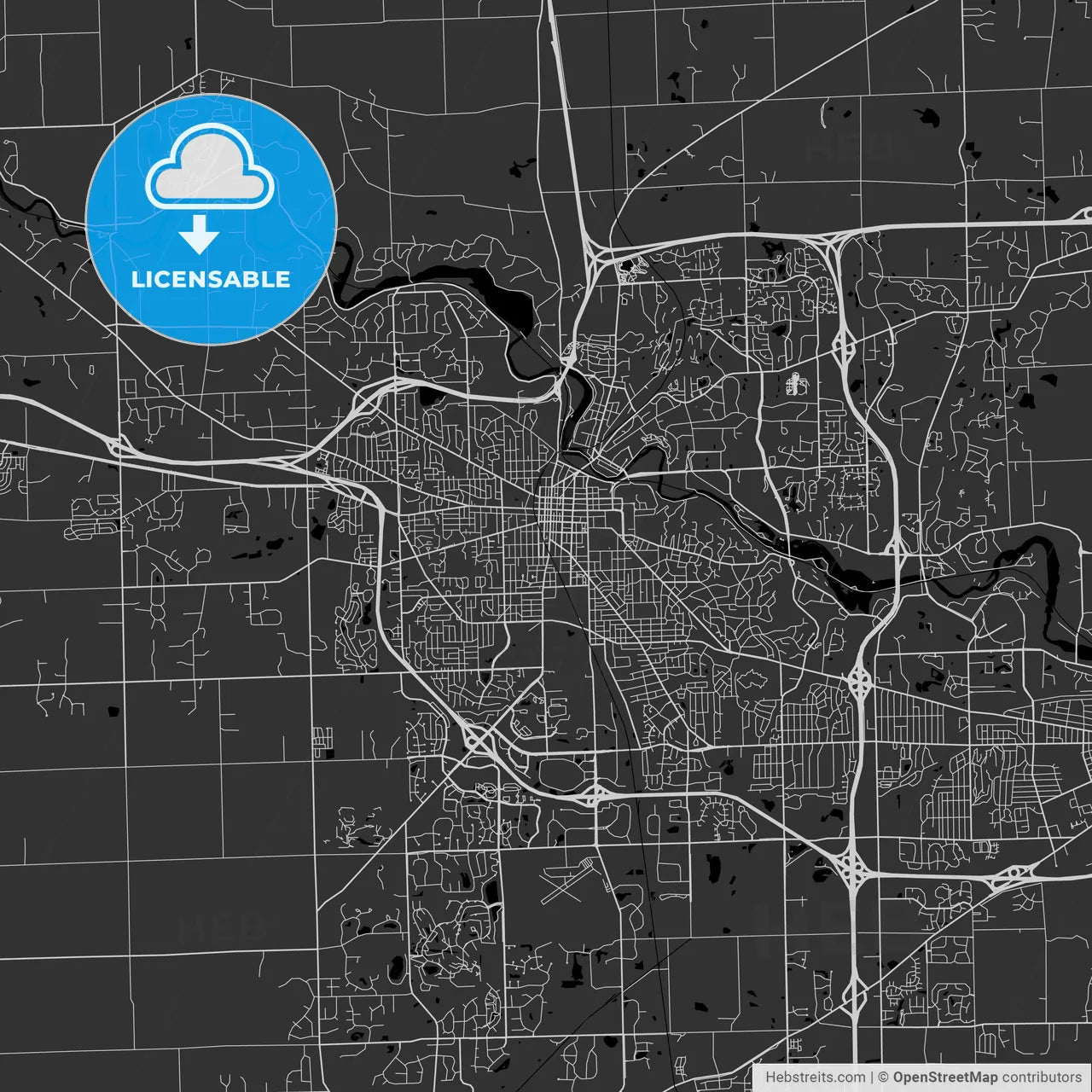Click the HEB watermark near bottom left
Image resolution: width=1092 pixels, height=1092 pixels.
tap(224, 924)
